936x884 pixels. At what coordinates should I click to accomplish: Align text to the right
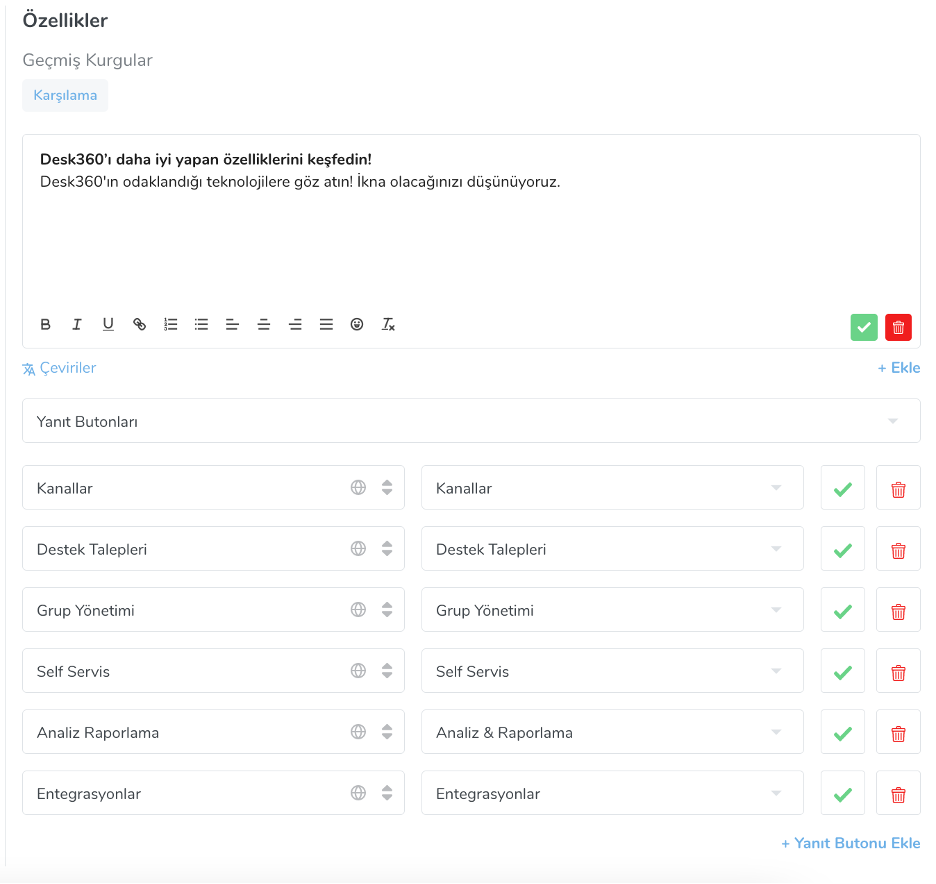click(x=295, y=325)
